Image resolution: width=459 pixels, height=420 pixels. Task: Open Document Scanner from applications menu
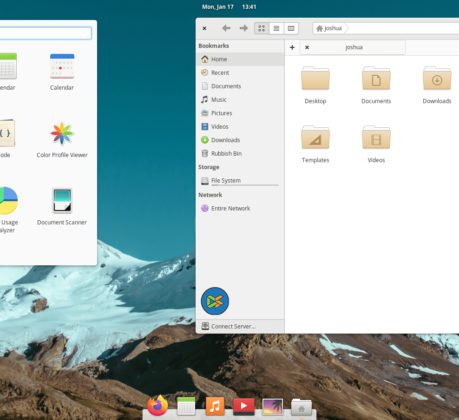tap(62, 207)
